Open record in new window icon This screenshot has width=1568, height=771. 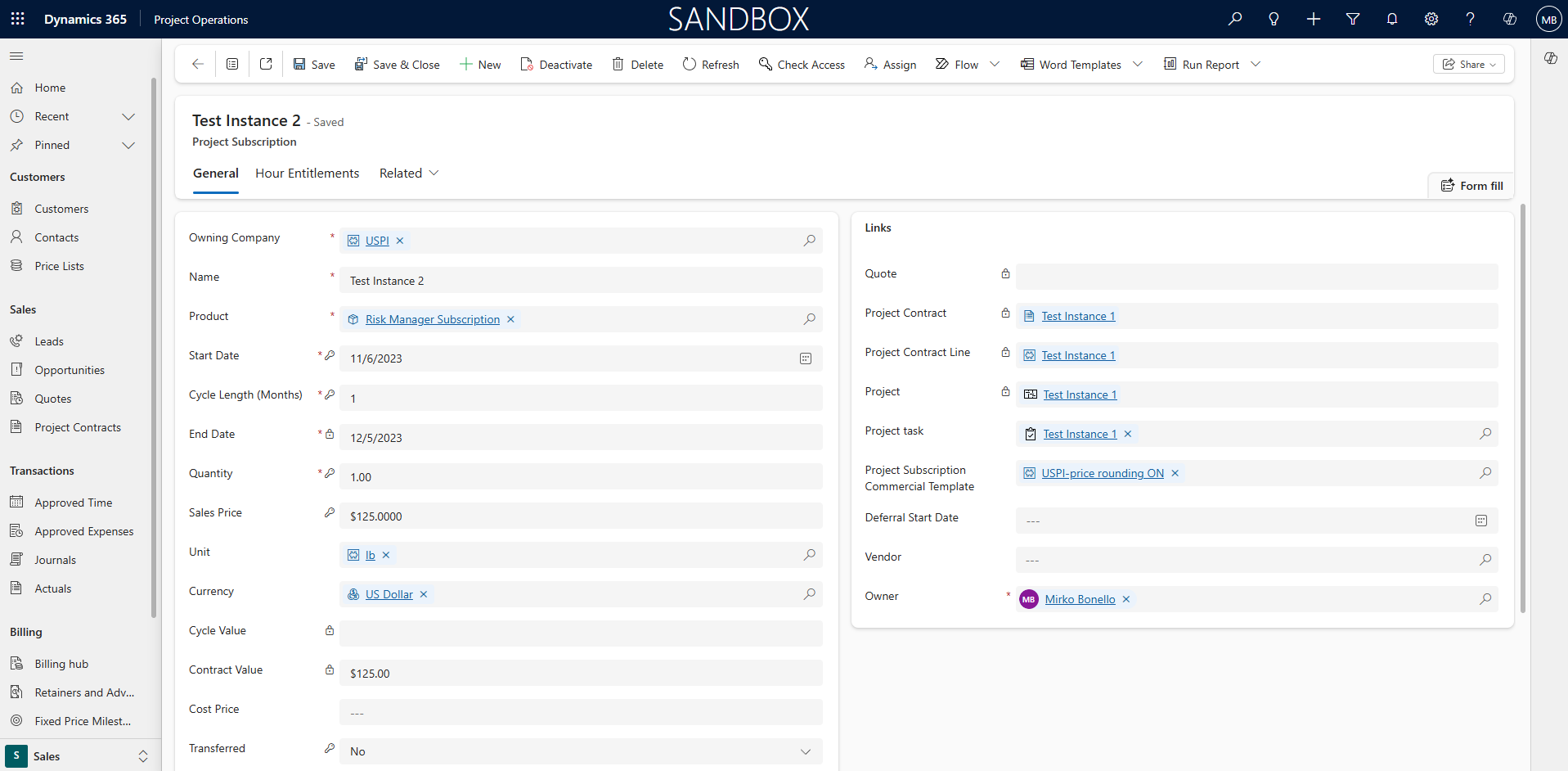(x=266, y=64)
